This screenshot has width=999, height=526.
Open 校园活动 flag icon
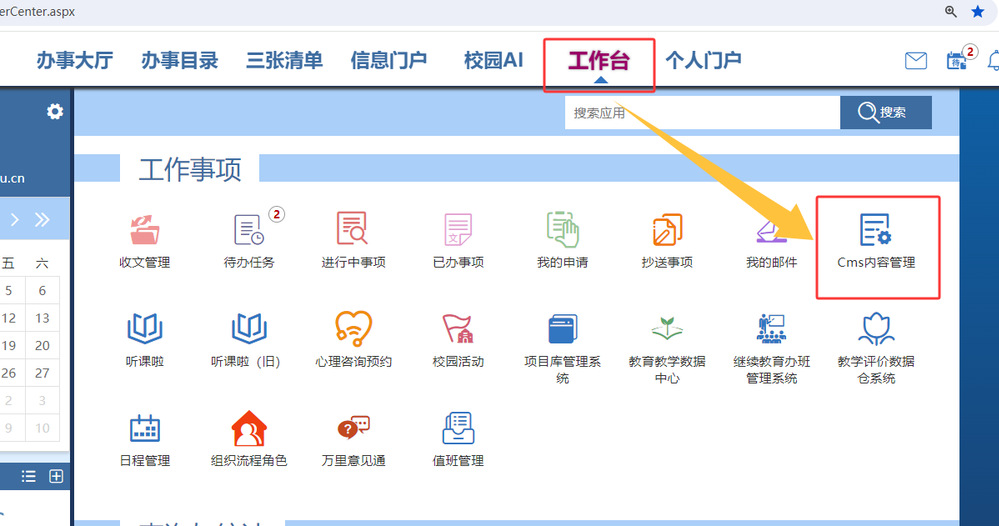[x=457, y=329]
